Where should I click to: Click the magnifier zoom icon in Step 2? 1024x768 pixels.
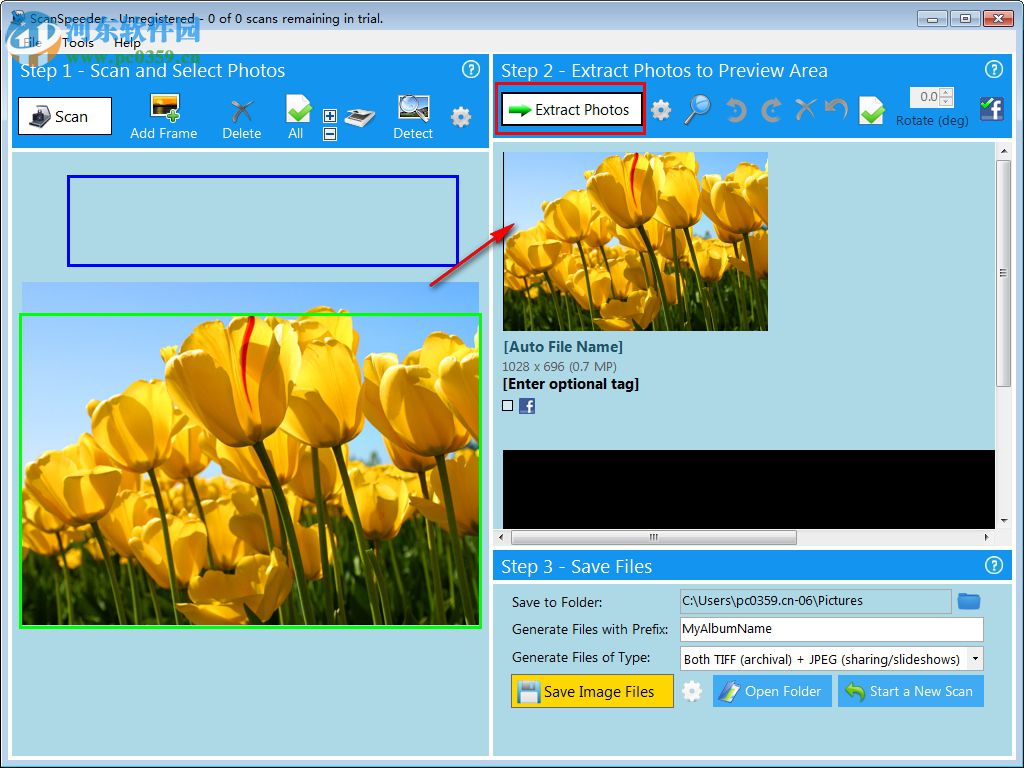pos(697,109)
